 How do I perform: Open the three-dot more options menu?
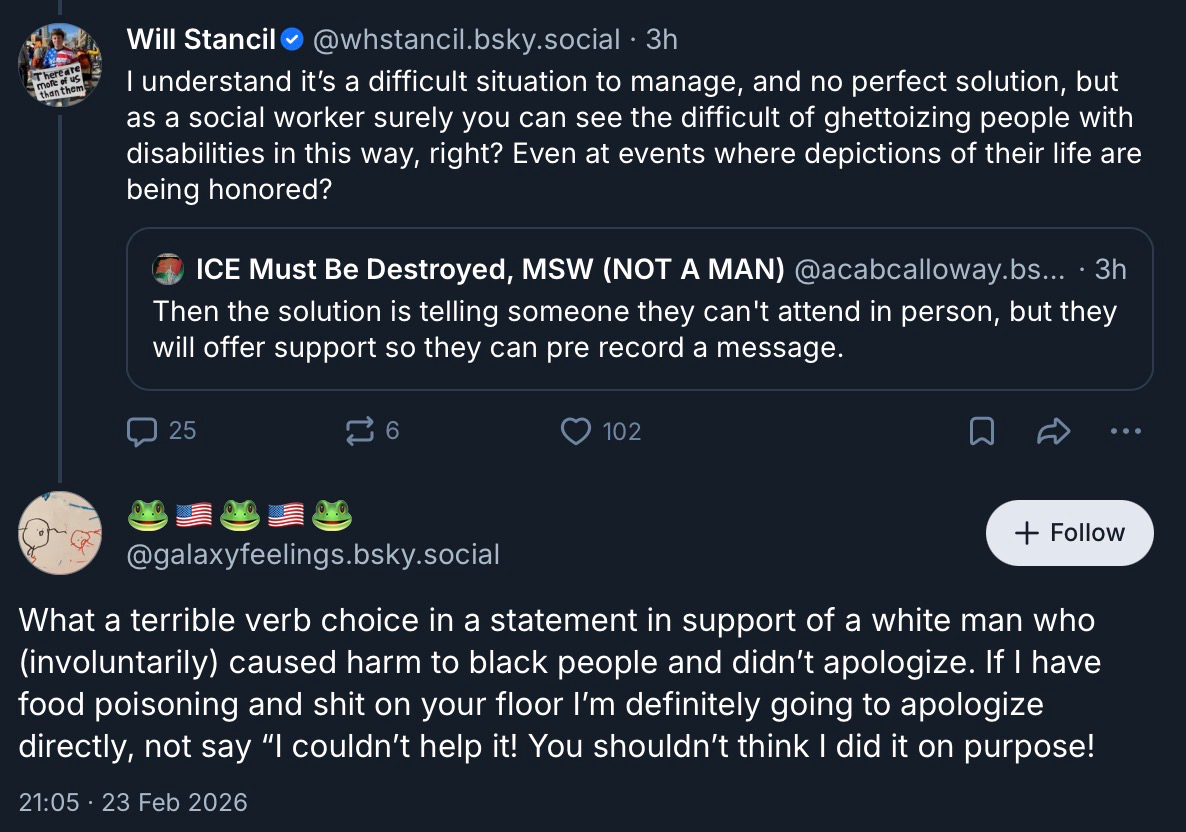pos(1125,431)
